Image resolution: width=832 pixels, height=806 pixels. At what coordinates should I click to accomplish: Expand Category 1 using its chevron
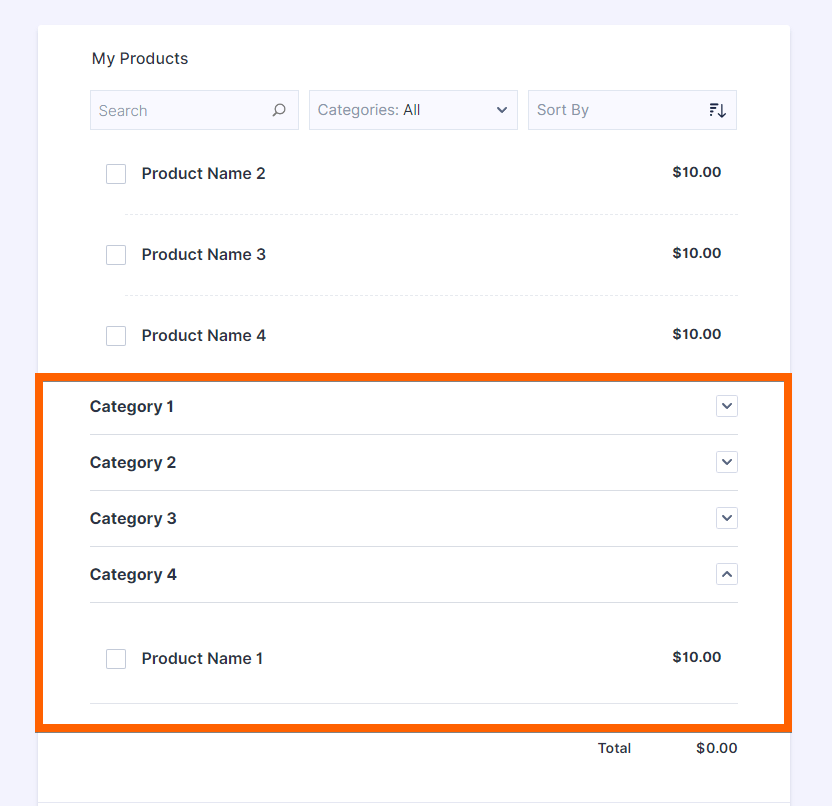[727, 406]
